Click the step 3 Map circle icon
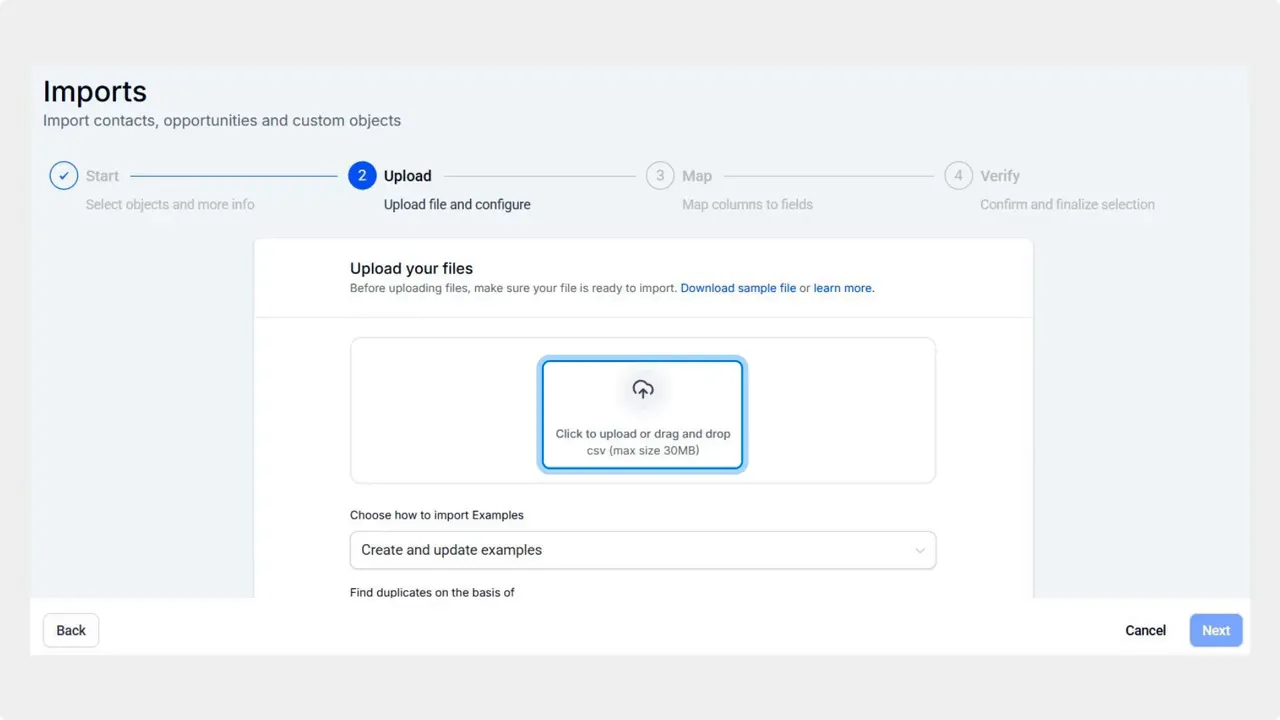The image size is (1280, 720). 660,175
